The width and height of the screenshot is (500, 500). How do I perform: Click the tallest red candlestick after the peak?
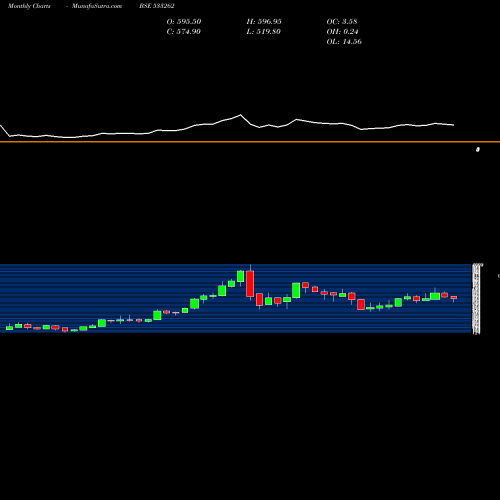tap(250, 284)
